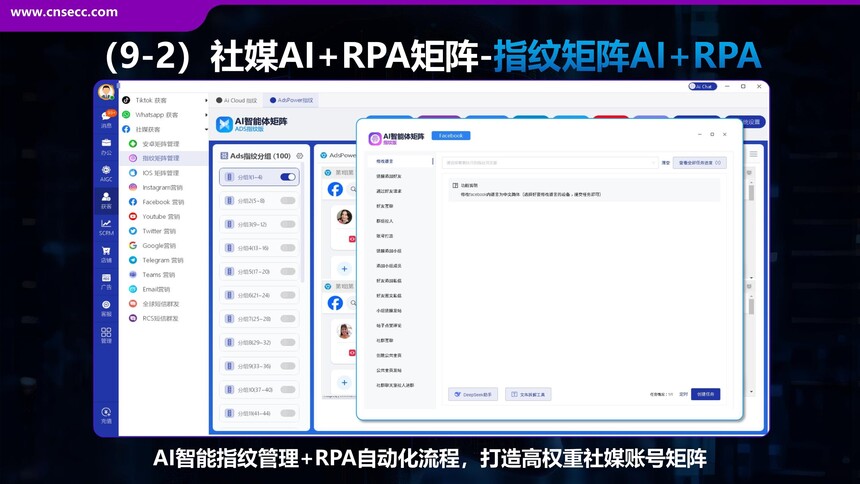The width and height of the screenshot is (860, 484).
Task: Select the Facebook tab in the dialog
Action: 451,136
